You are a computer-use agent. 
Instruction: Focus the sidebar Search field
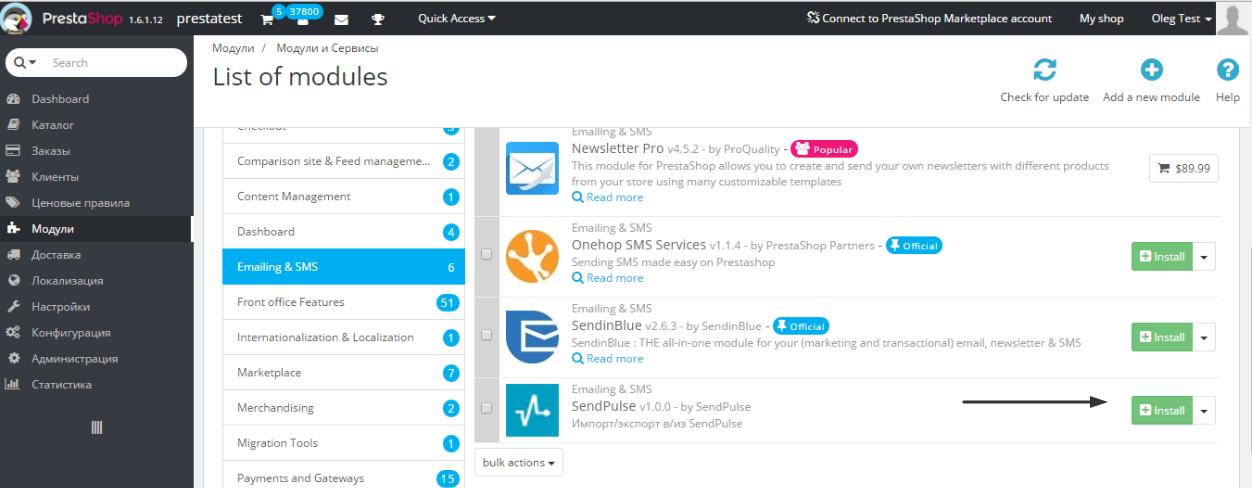113,62
